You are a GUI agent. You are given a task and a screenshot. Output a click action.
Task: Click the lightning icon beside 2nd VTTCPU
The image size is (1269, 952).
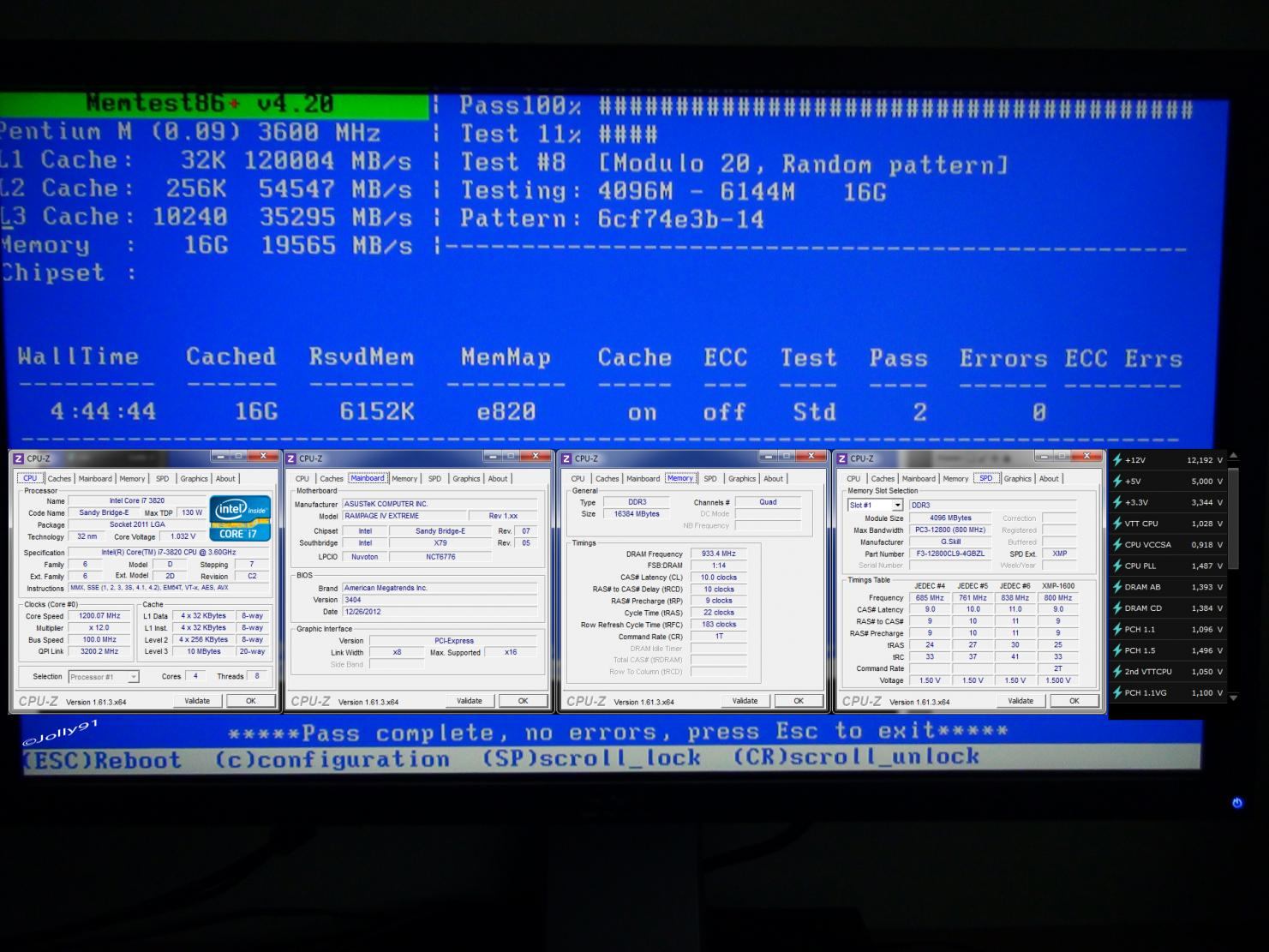[x=1117, y=672]
